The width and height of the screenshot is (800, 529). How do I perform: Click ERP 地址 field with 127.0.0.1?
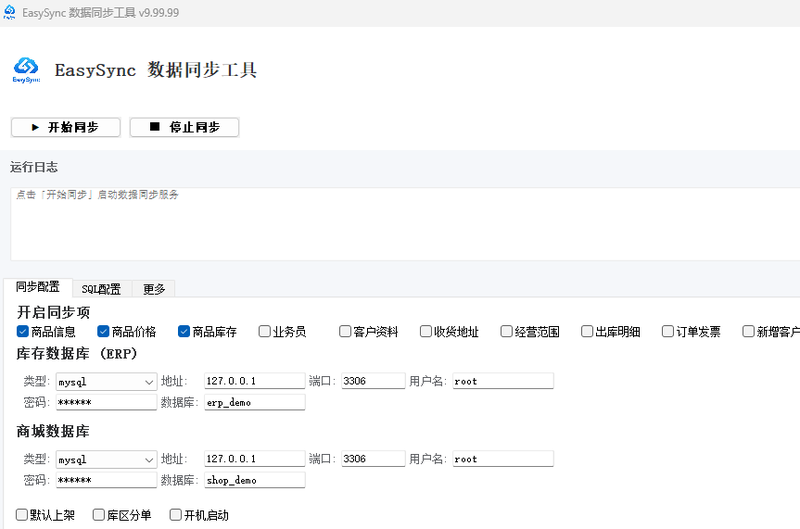pos(255,381)
